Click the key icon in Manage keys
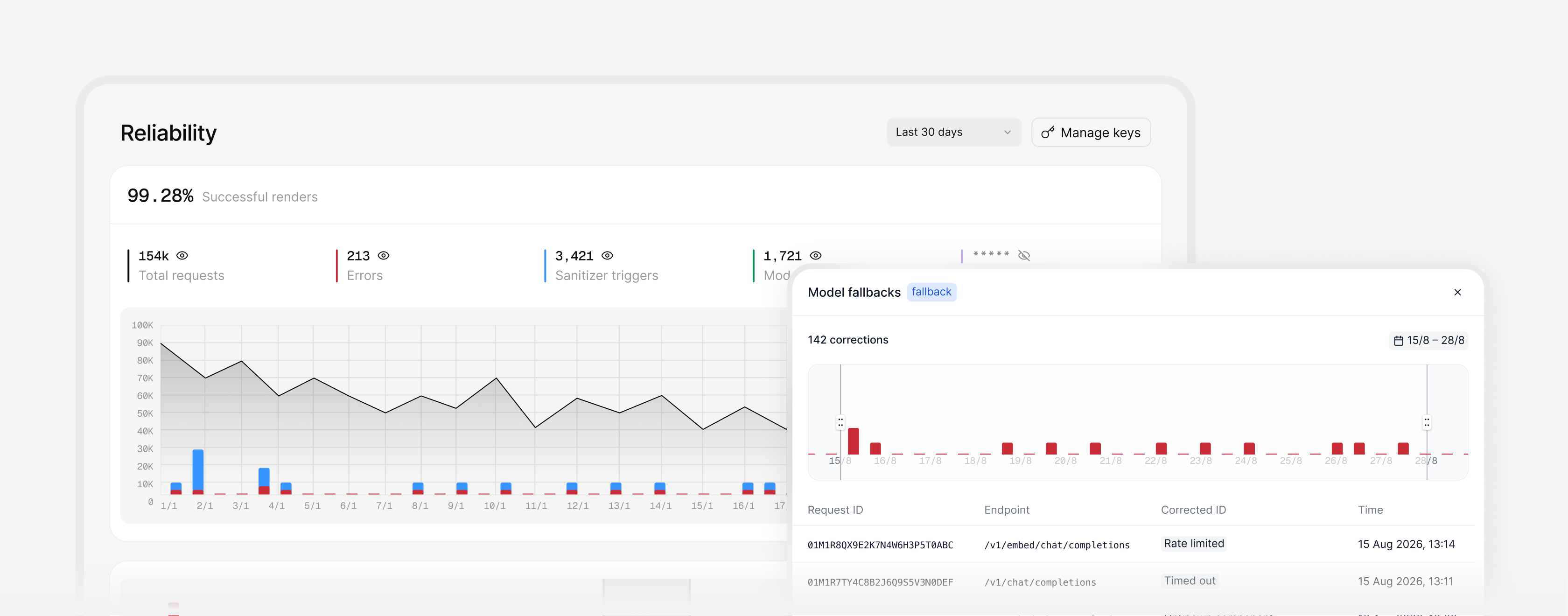This screenshot has width=1568, height=616. (1048, 133)
